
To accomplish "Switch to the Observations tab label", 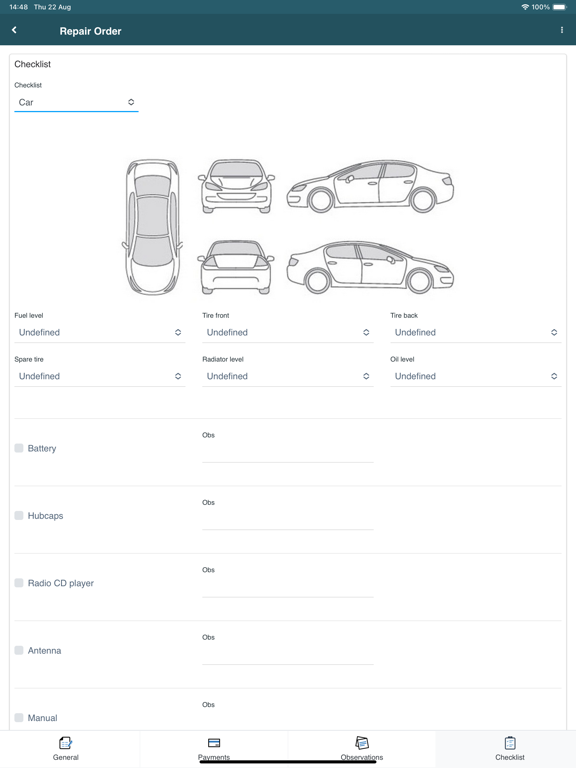I will (362, 757).
